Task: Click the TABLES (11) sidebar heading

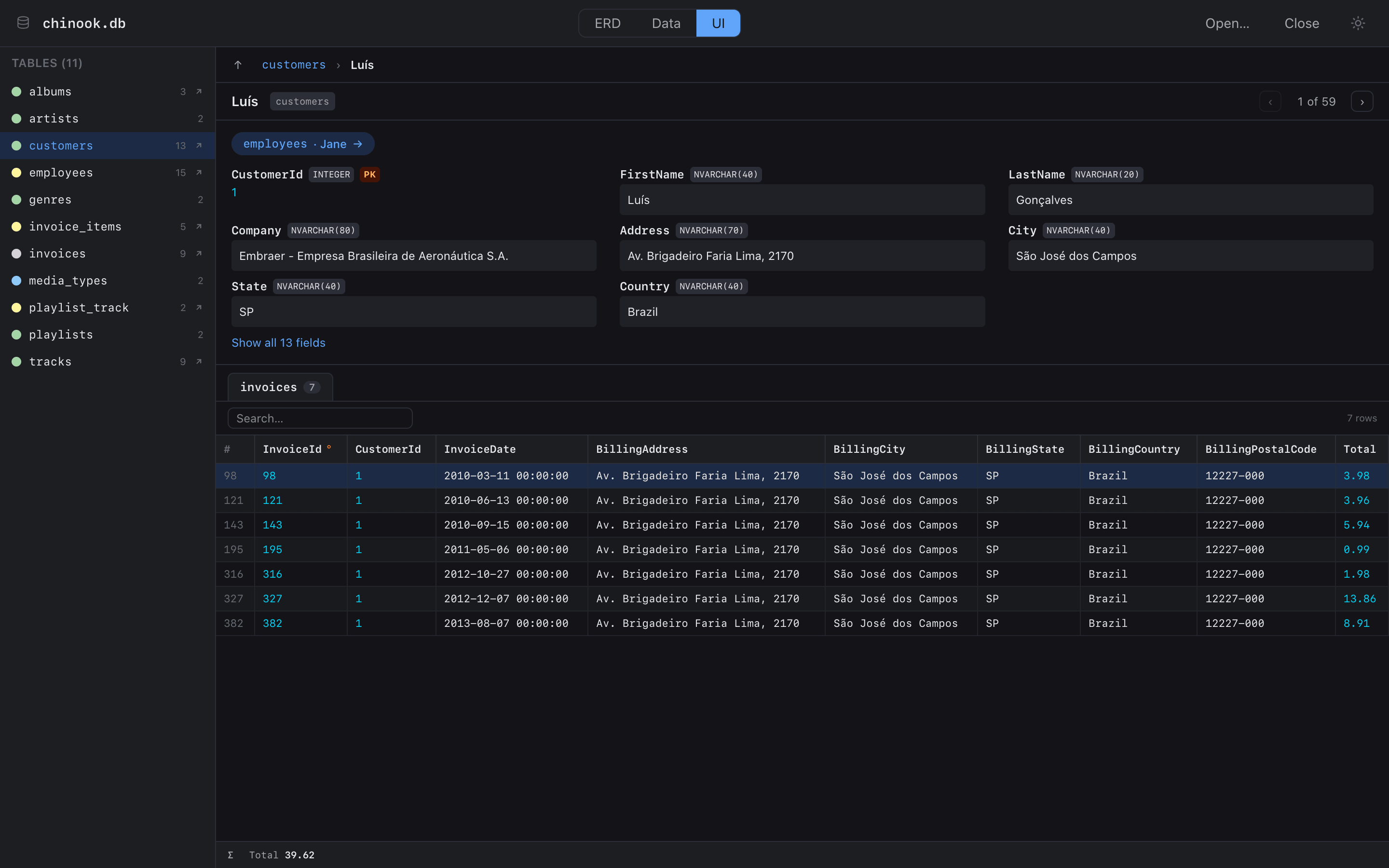Action: [x=47, y=63]
